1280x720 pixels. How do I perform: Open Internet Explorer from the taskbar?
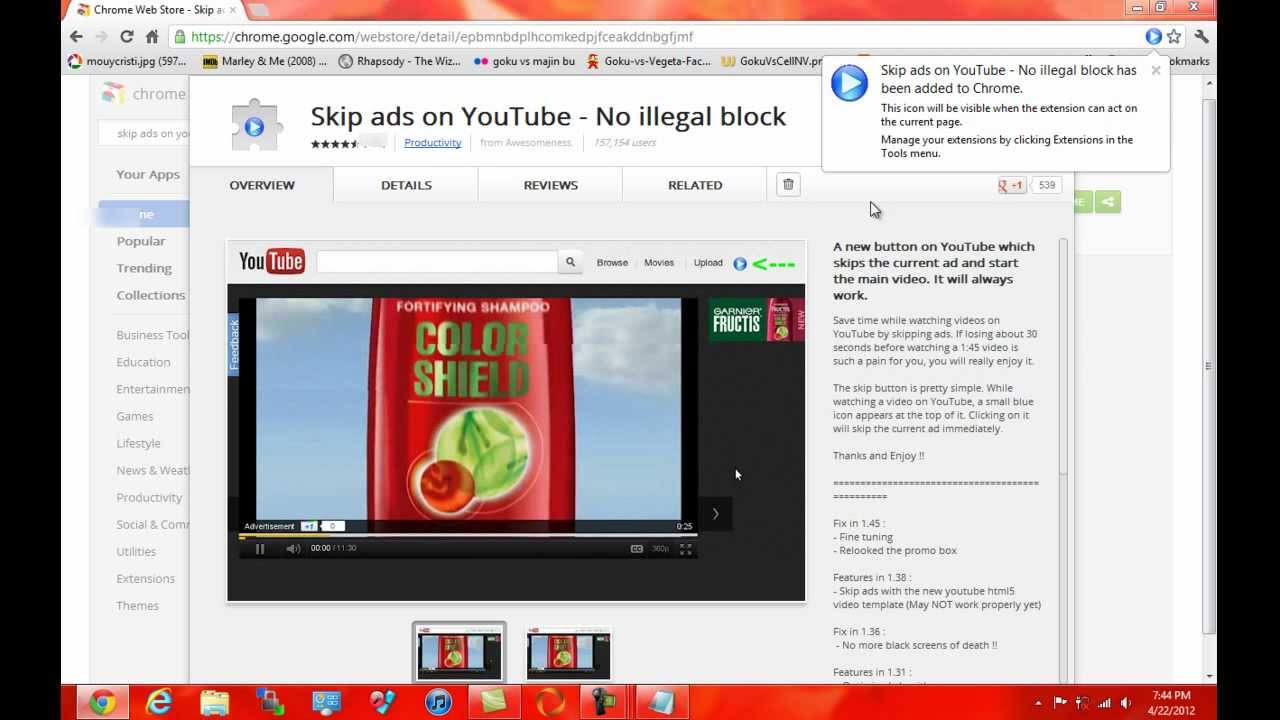pyautogui.click(x=158, y=702)
